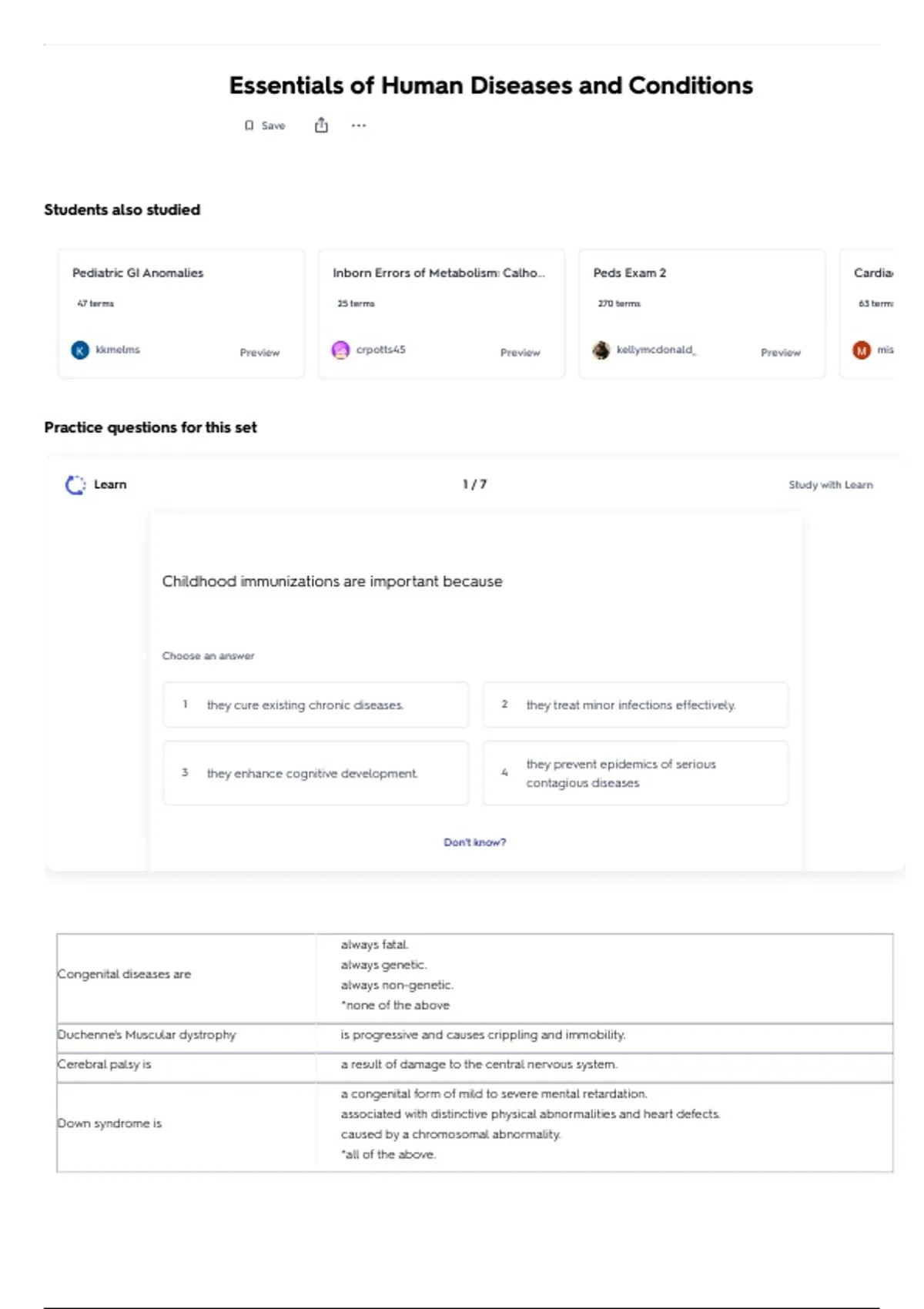
Task: Preview the Inborn Errors of Metabolism set
Action: coord(520,353)
